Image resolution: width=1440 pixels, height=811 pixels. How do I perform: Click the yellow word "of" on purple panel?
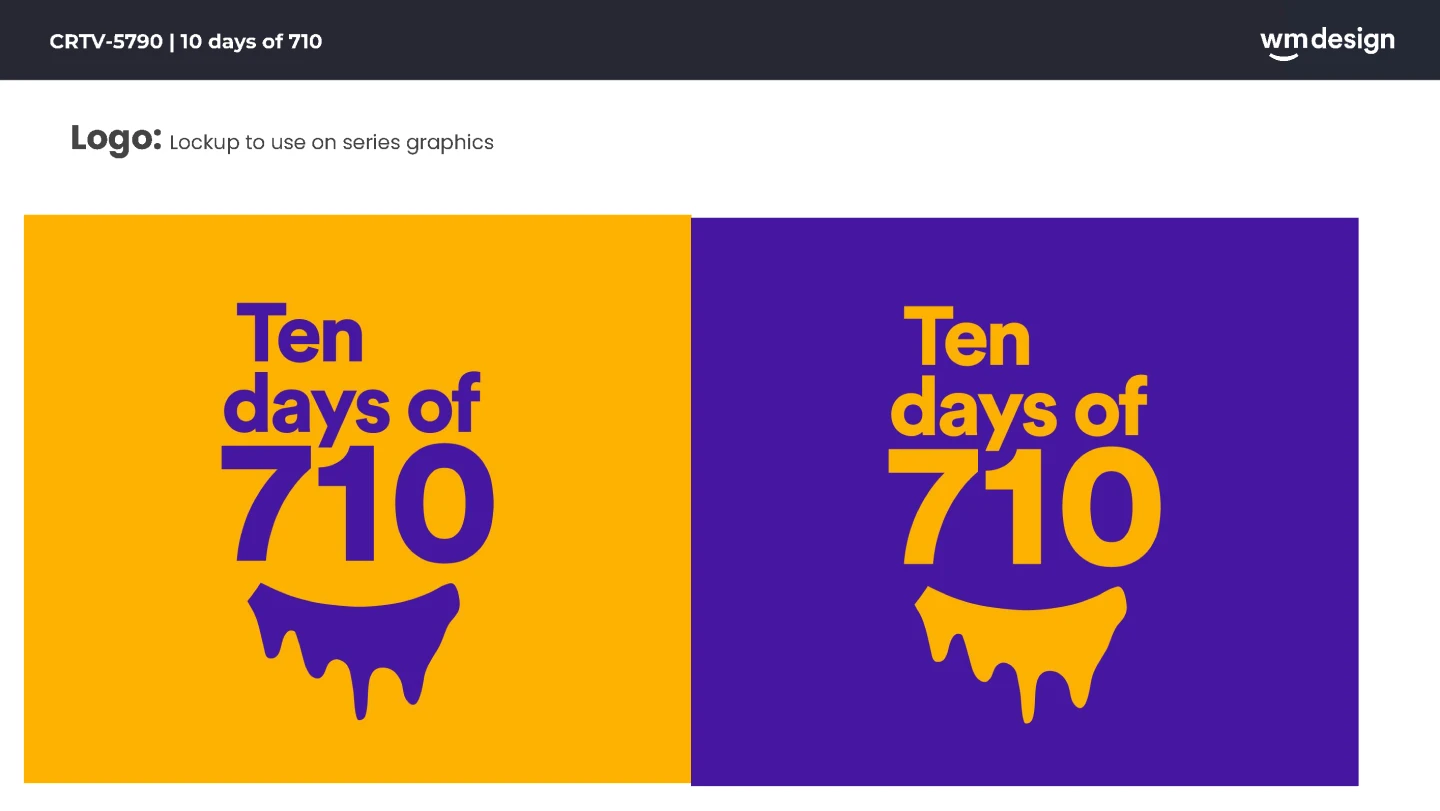pyautogui.click(x=1110, y=408)
